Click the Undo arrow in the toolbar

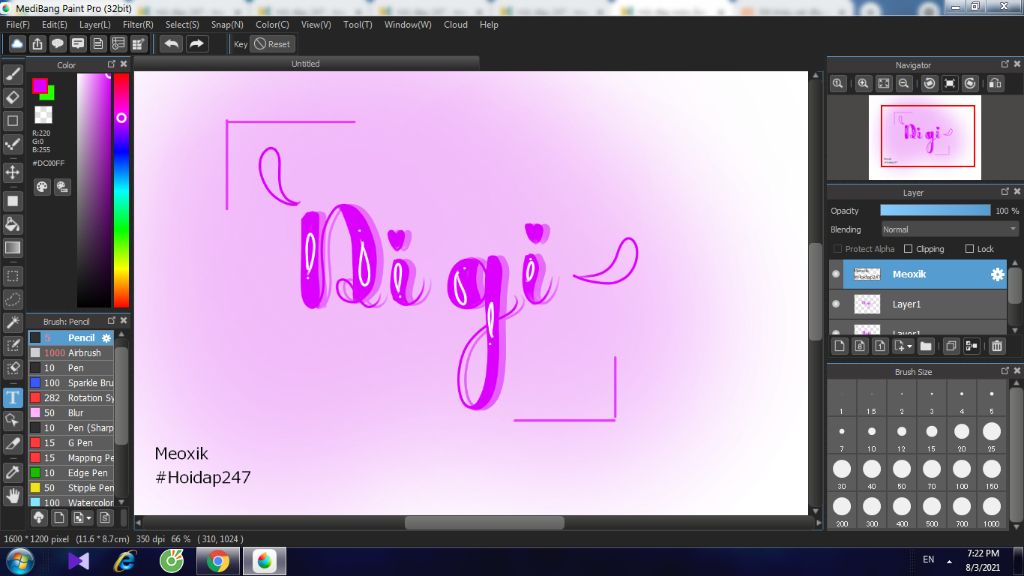pos(170,43)
